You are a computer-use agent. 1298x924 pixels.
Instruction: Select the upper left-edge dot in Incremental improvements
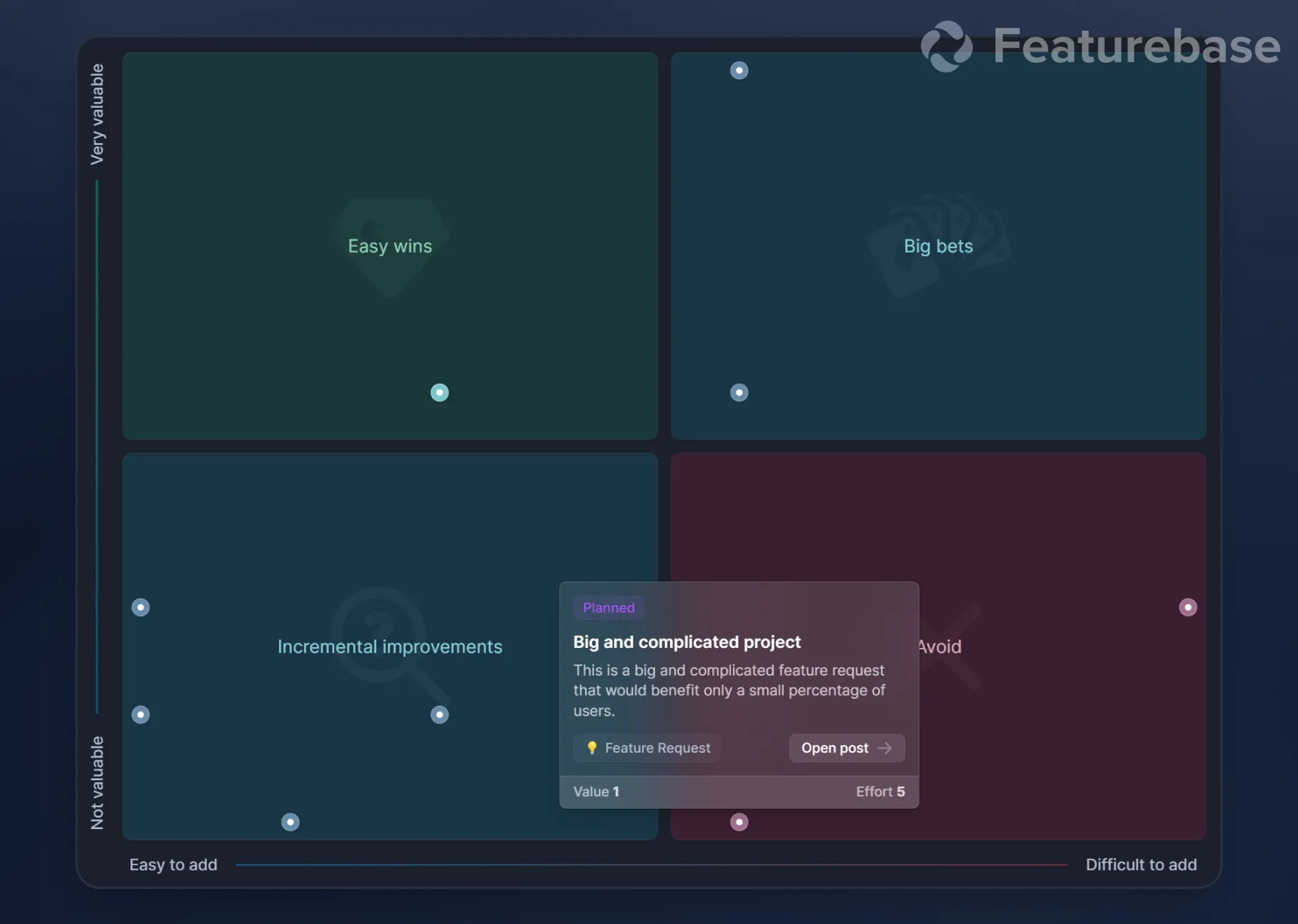pos(141,607)
